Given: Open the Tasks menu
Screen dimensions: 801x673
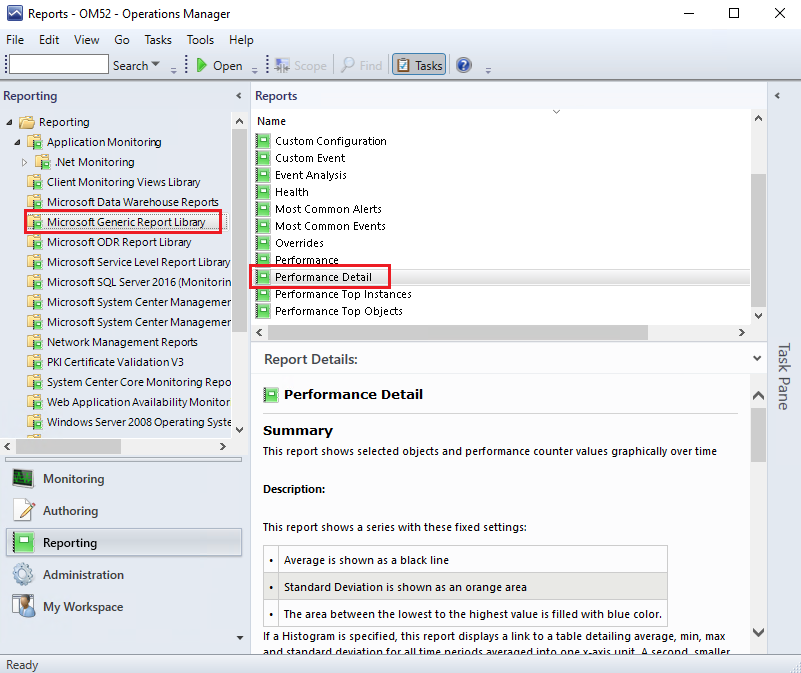Looking at the screenshot, I should [x=158, y=40].
